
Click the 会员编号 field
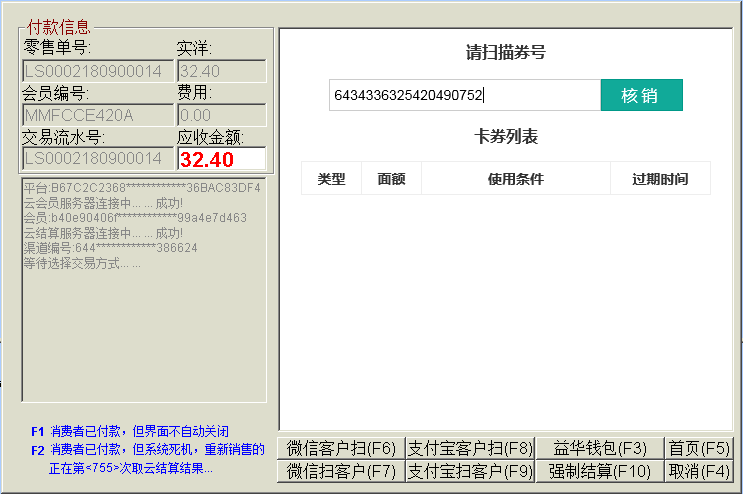click(97, 115)
